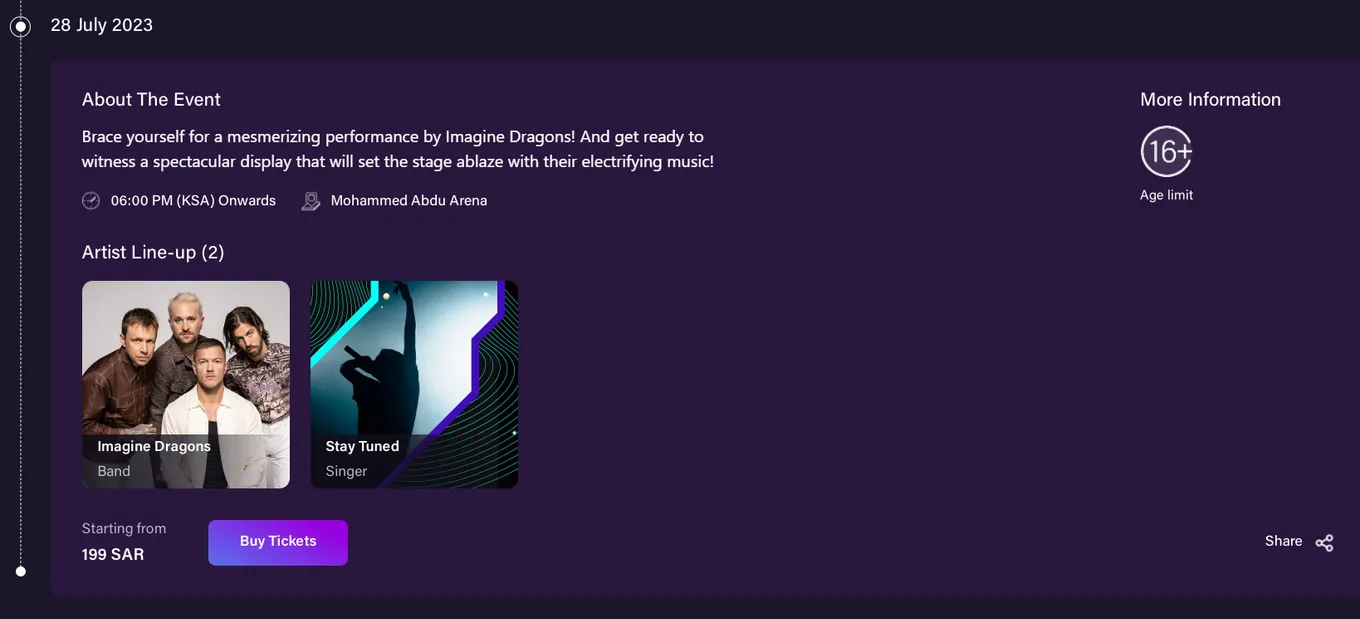Click the event description paragraph
This screenshot has height=619, width=1360.
click(398, 149)
